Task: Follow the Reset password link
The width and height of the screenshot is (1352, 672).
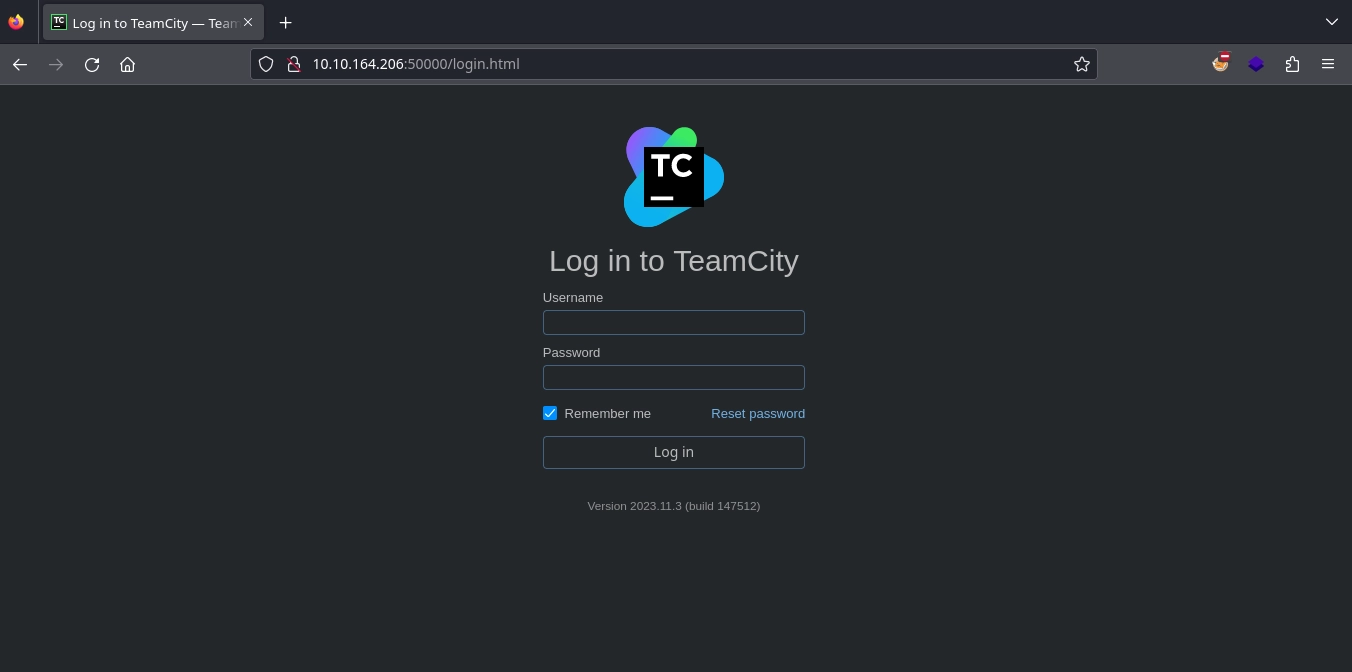Action: pos(757,413)
